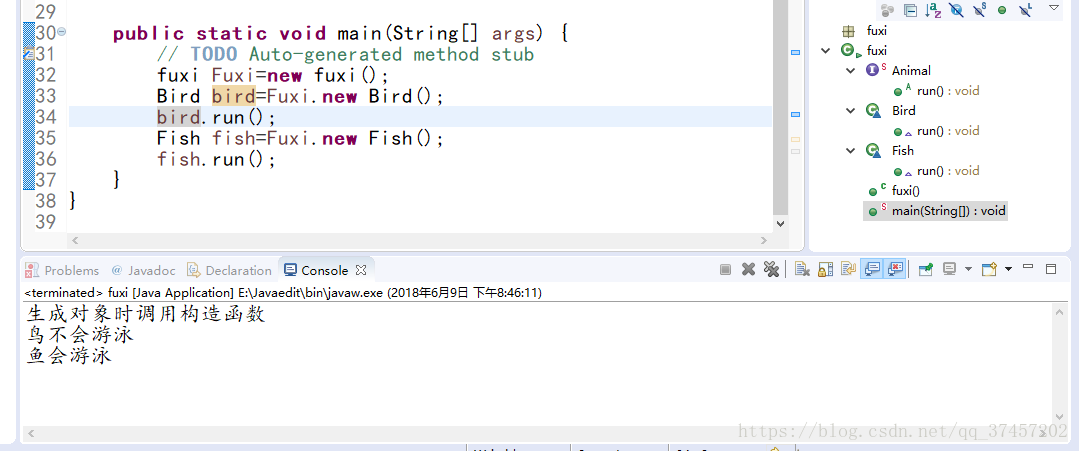1079x451 pixels.
Task: Click Remove All Terminated Launches double-X icon
Action: [x=771, y=269]
